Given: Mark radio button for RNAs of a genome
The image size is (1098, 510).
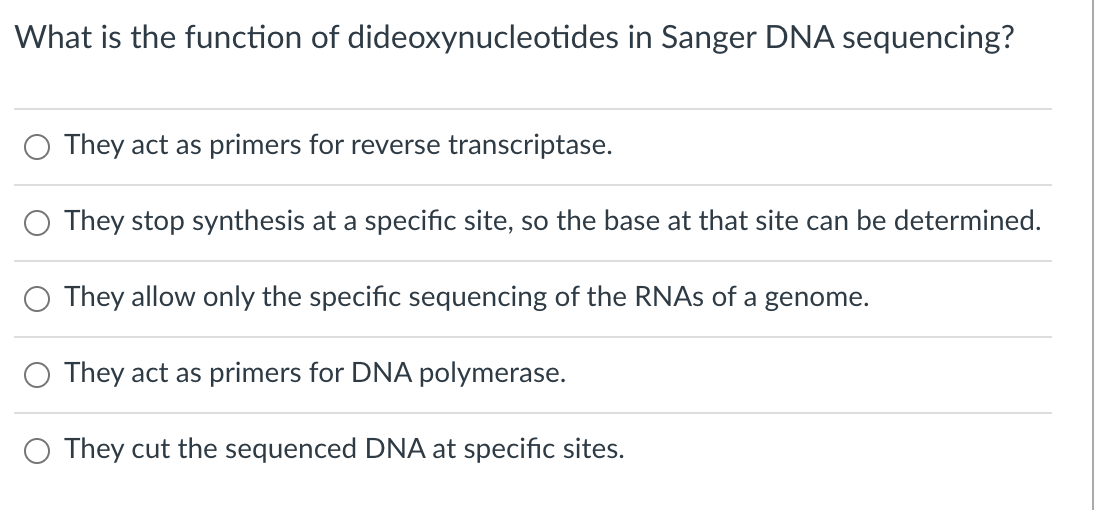Looking at the screenshot, I should click(x=36, y=299).
